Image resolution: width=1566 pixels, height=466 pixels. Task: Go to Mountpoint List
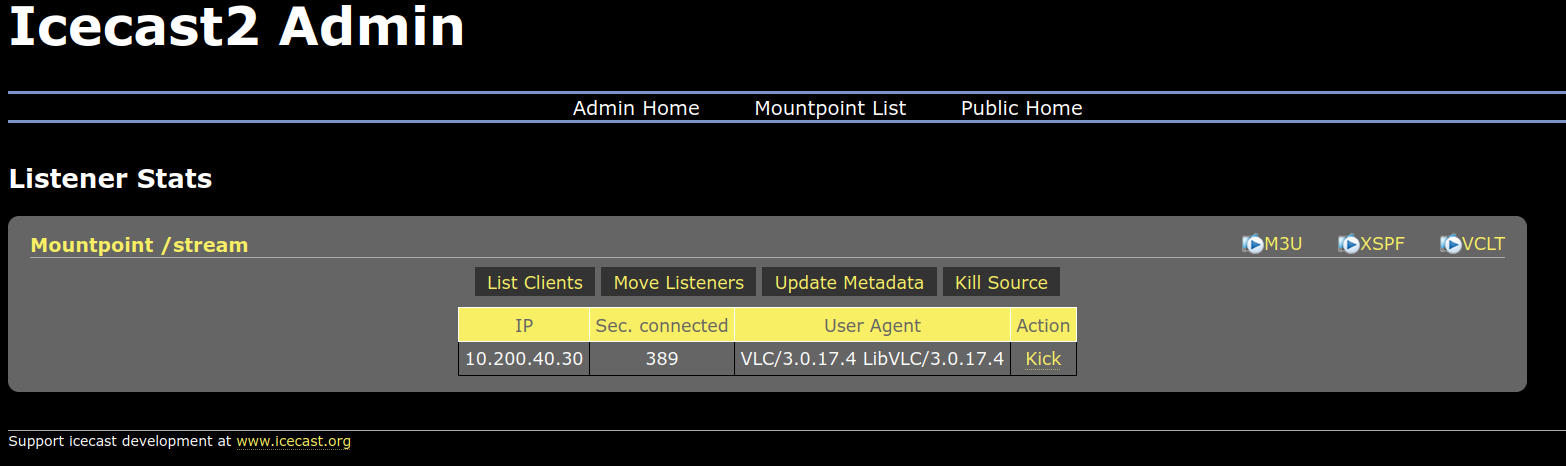click(x=830, y=108)
